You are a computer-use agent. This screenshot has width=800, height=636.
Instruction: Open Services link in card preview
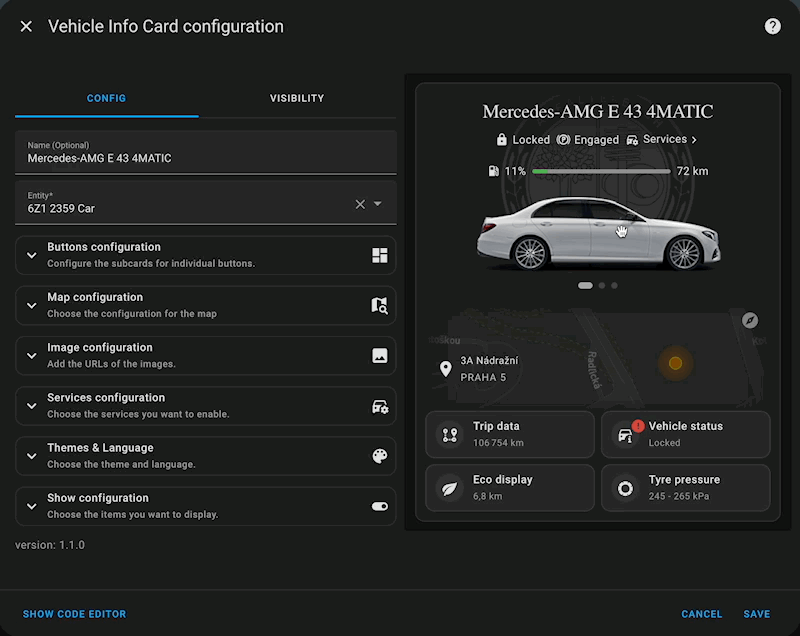669,139
